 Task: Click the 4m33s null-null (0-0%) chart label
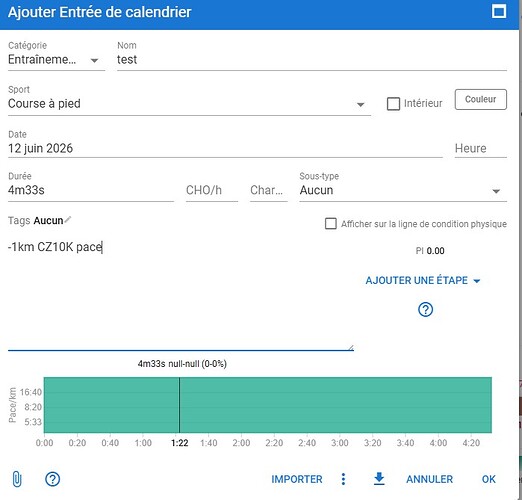point(182,364)
